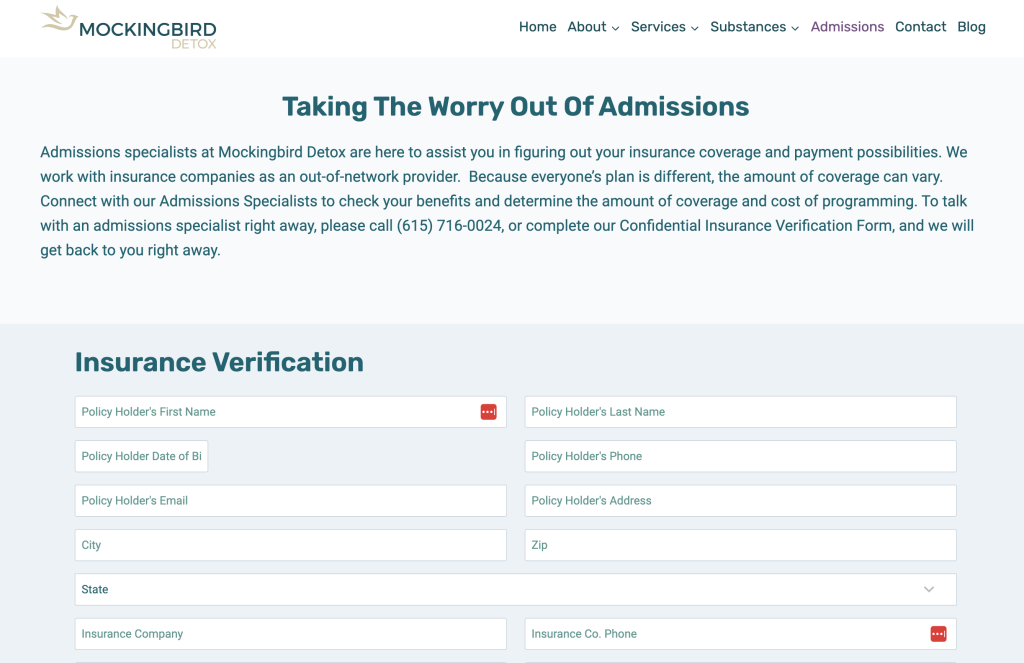This screenshot has width=1024, height=663.
Task: Click the Mockingbird Detox logo
Action: [129, 28]
